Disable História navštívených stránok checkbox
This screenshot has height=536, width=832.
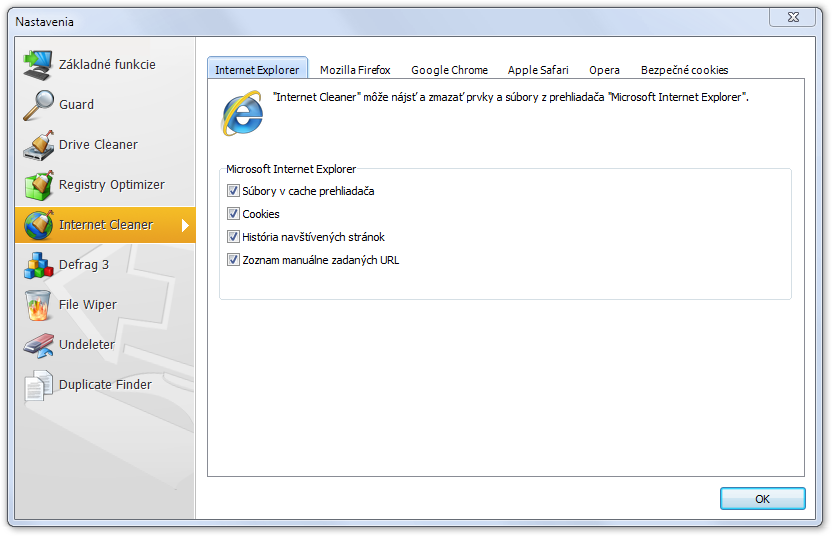(233, 236)
